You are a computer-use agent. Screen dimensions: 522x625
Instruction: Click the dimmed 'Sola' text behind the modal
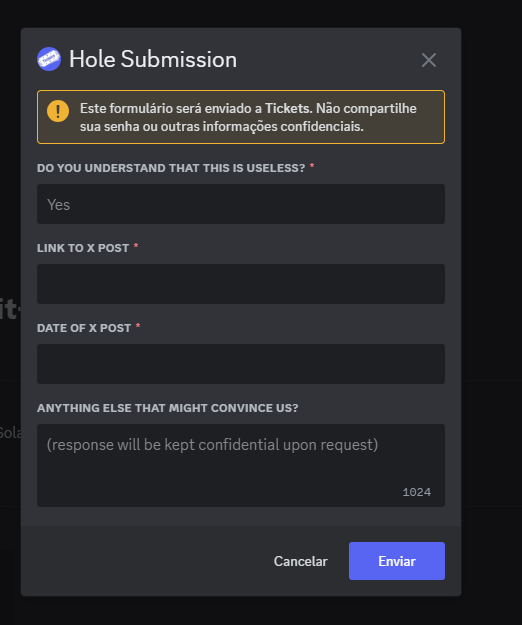click(x=10, y=433)
